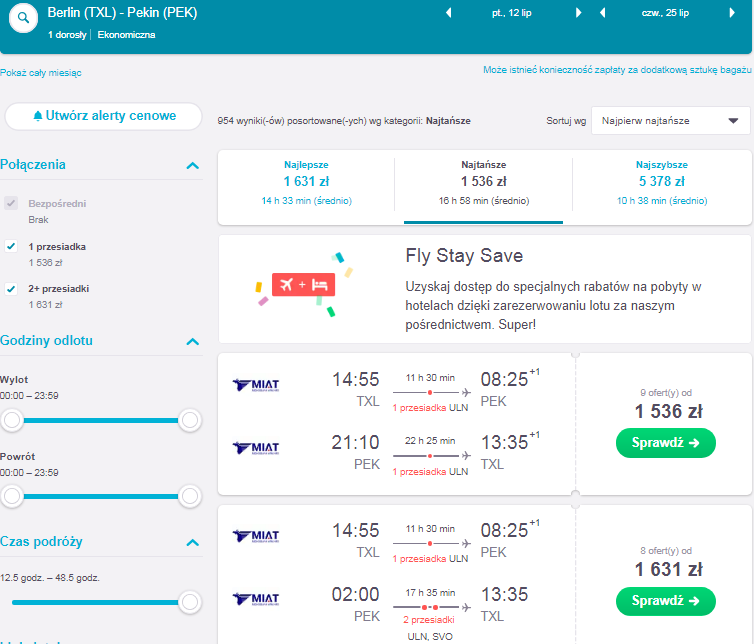
Task: Go to next departure date after 12 lip
Action: (578, 13)
